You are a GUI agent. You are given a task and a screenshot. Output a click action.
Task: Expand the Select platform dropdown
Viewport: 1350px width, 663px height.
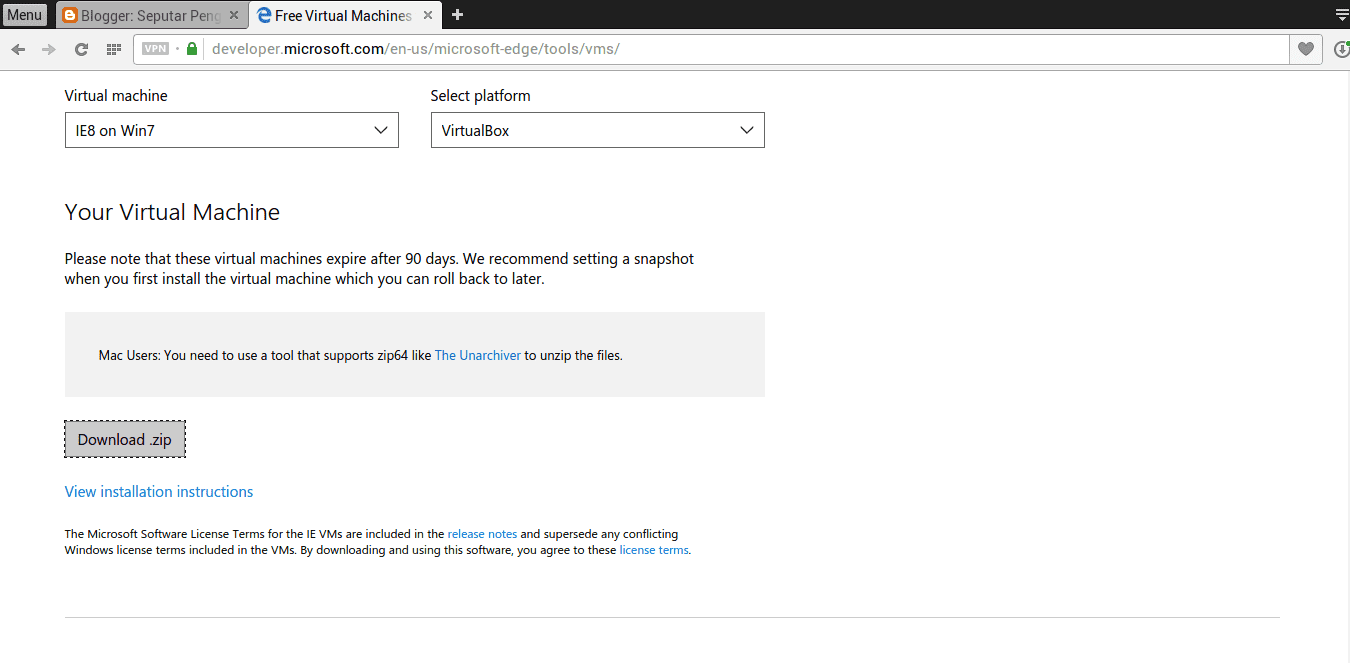(x=597, y=130)
